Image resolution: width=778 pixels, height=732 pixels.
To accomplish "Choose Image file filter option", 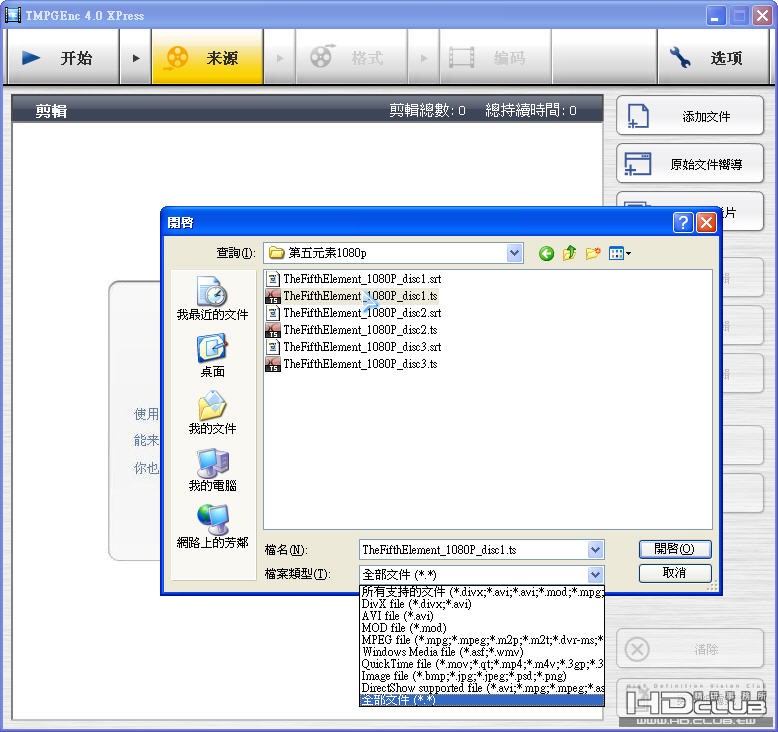I will tap(482, 676).
